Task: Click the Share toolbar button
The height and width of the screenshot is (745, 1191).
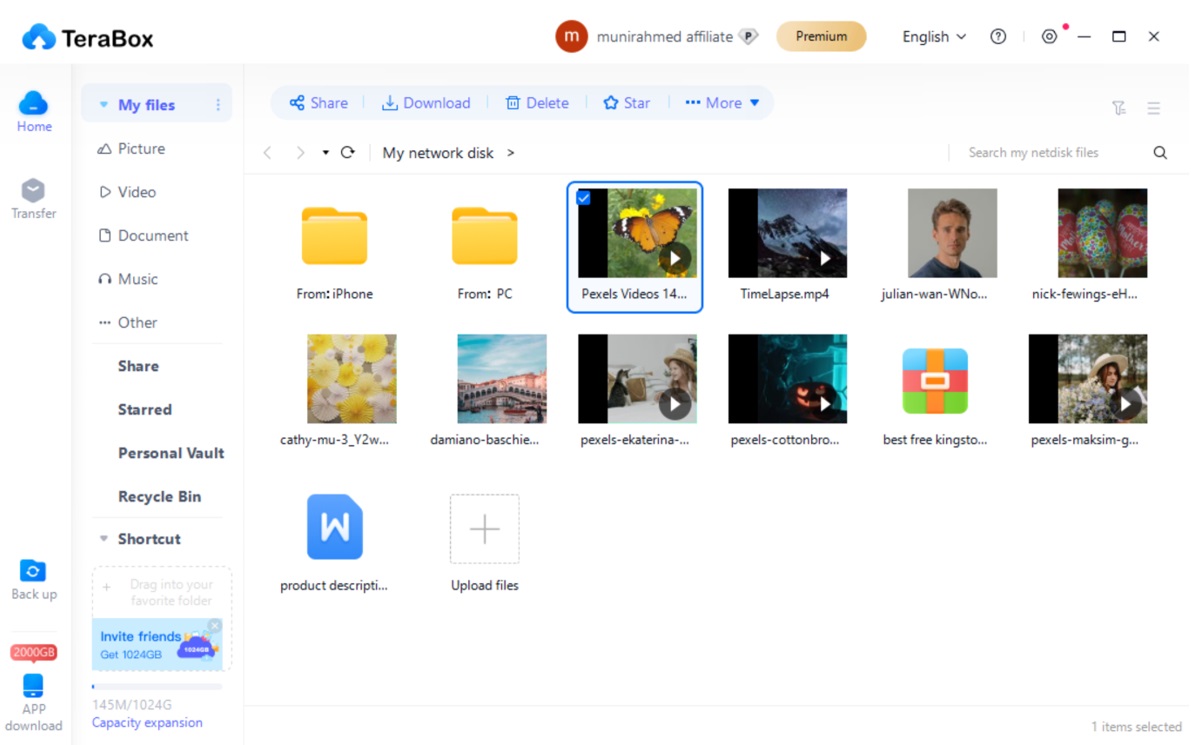Action: tap(318, 103)
